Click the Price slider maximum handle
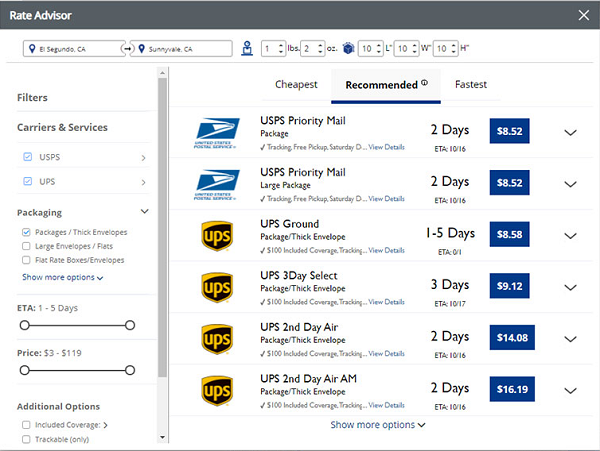 coord(130,370)
